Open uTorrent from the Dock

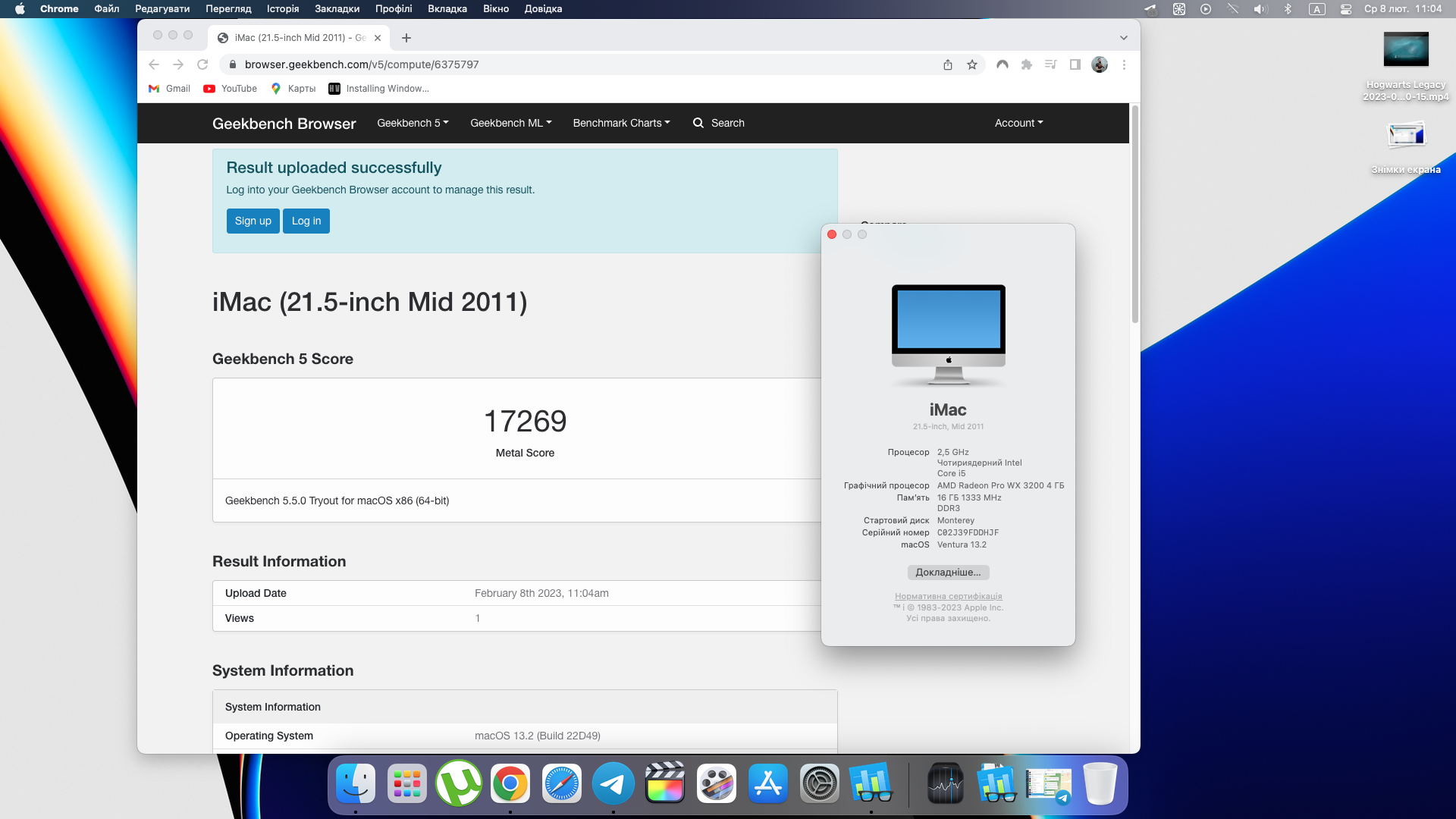459,783
